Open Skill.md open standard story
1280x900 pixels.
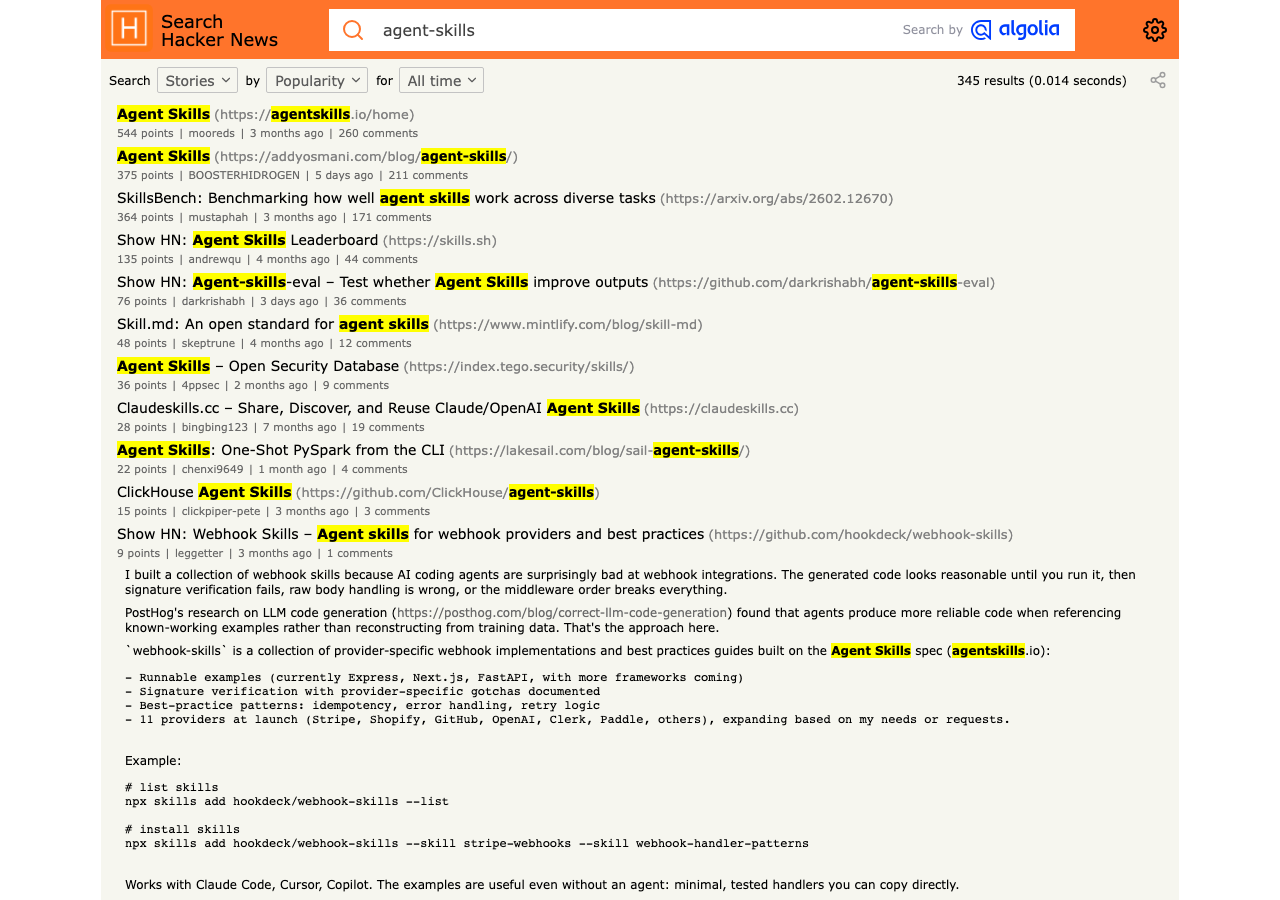[273, 324]
